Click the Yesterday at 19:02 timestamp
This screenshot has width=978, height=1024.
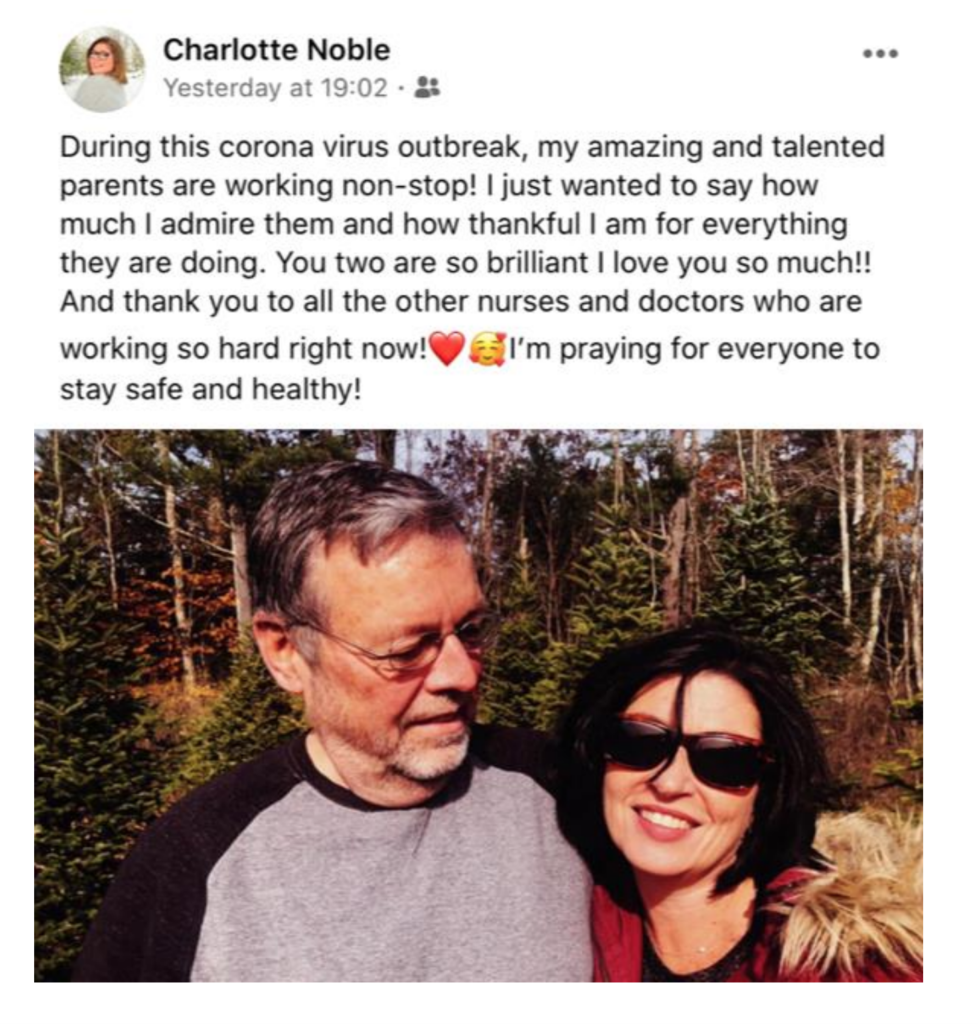pos(275,87)
